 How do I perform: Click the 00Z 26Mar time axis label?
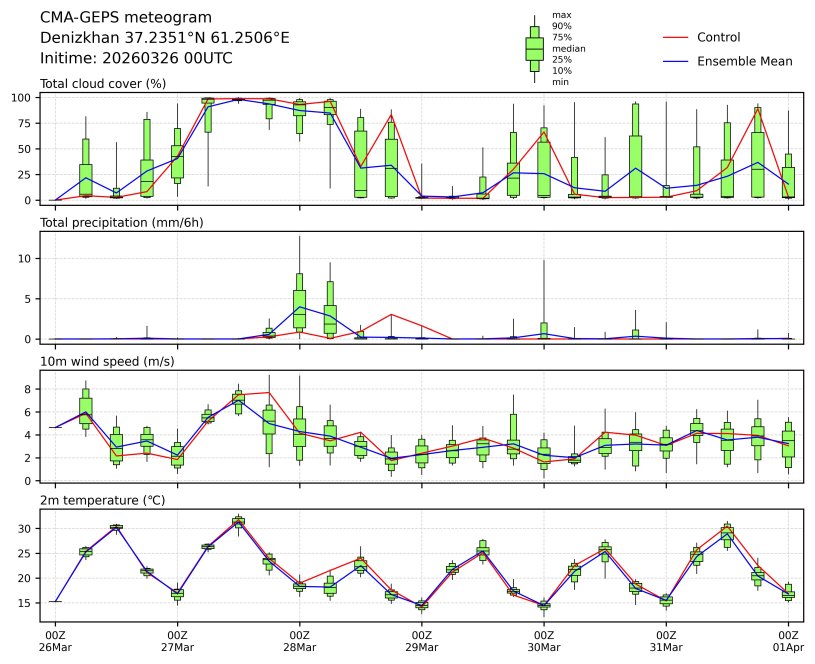pos(55,641)
